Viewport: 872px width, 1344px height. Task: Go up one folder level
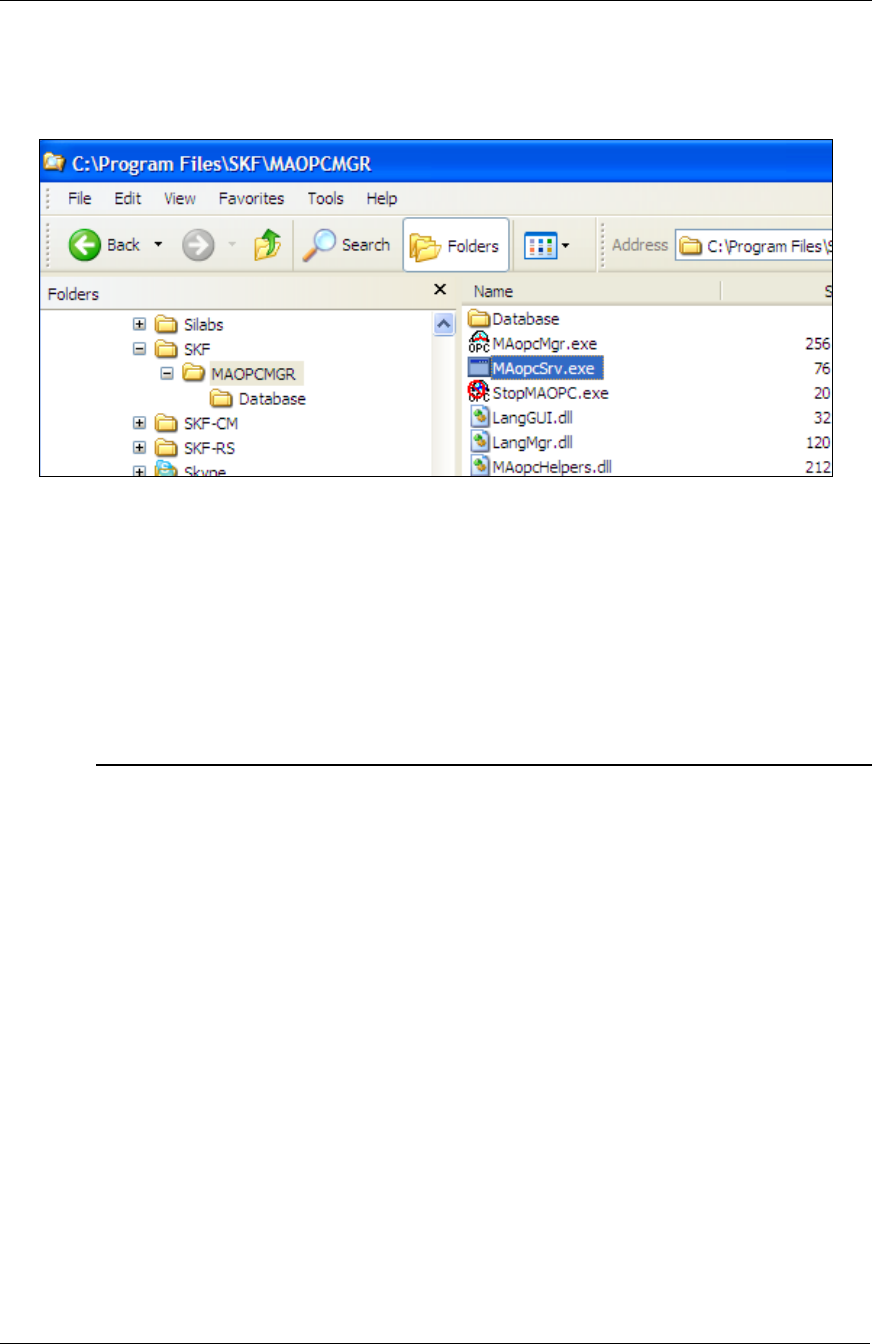[267, 245]
